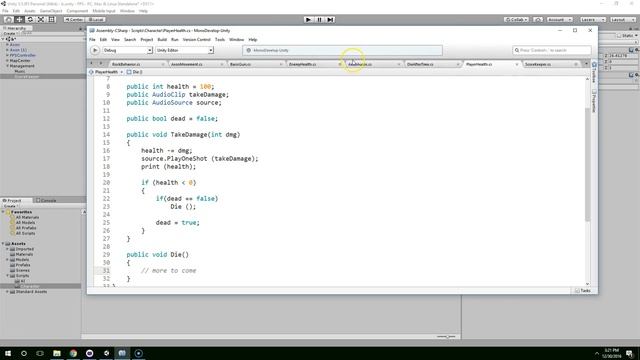Go to previous tab using left arrow

click(x=91, y=64)
